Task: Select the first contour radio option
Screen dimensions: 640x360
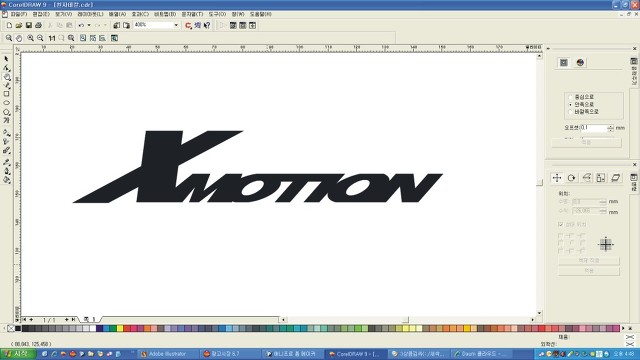Action: pyautogui.click(x=571, y=97)
